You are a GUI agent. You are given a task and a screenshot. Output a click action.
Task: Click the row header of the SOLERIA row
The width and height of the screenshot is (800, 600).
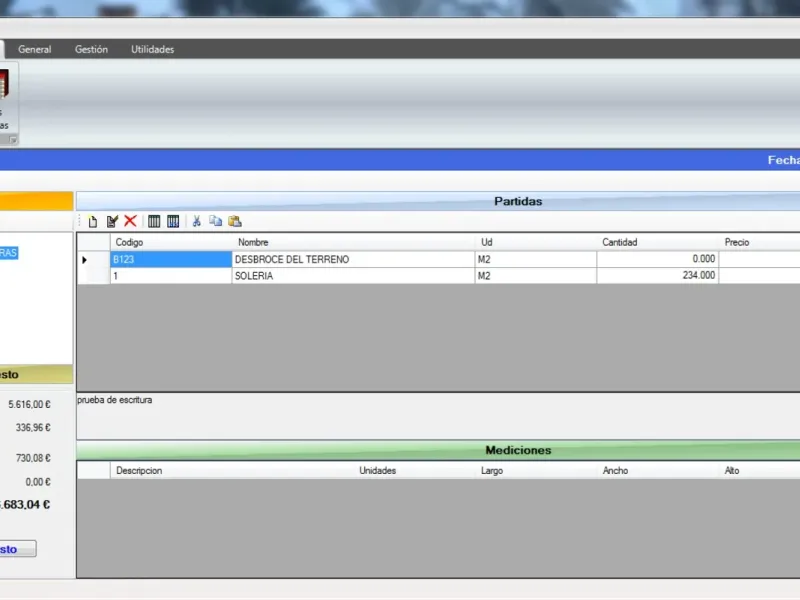click(94, 276)
